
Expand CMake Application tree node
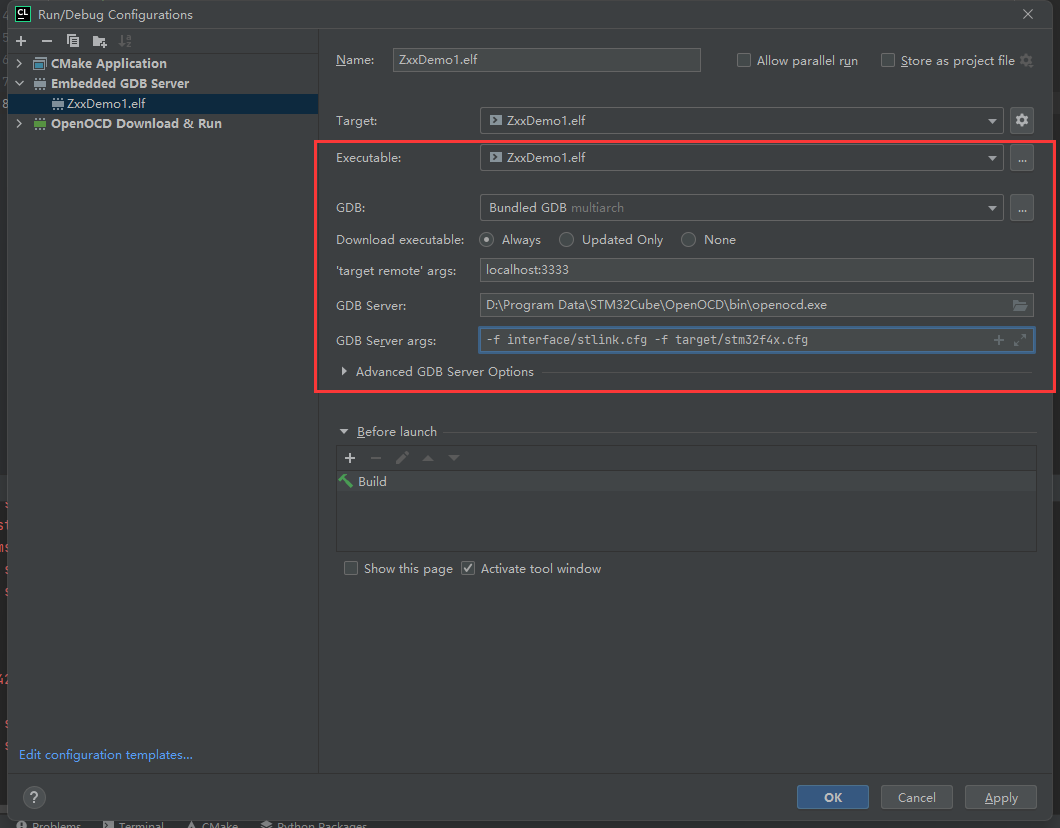click(20, 64)
